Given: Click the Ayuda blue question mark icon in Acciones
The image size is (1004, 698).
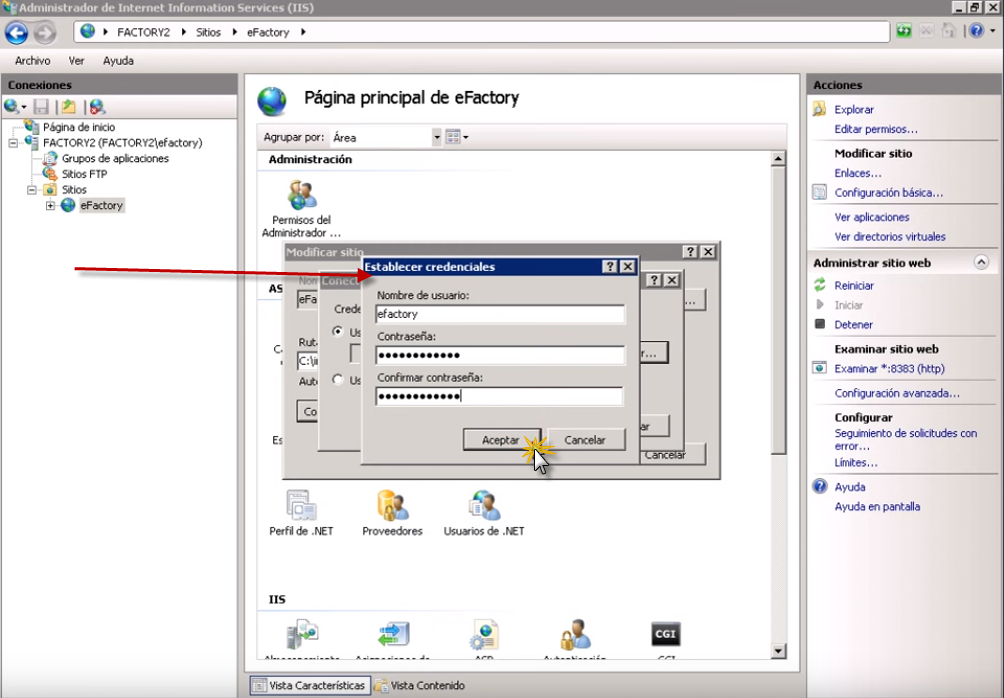Looking at the screenshot, I should point(820,486).
